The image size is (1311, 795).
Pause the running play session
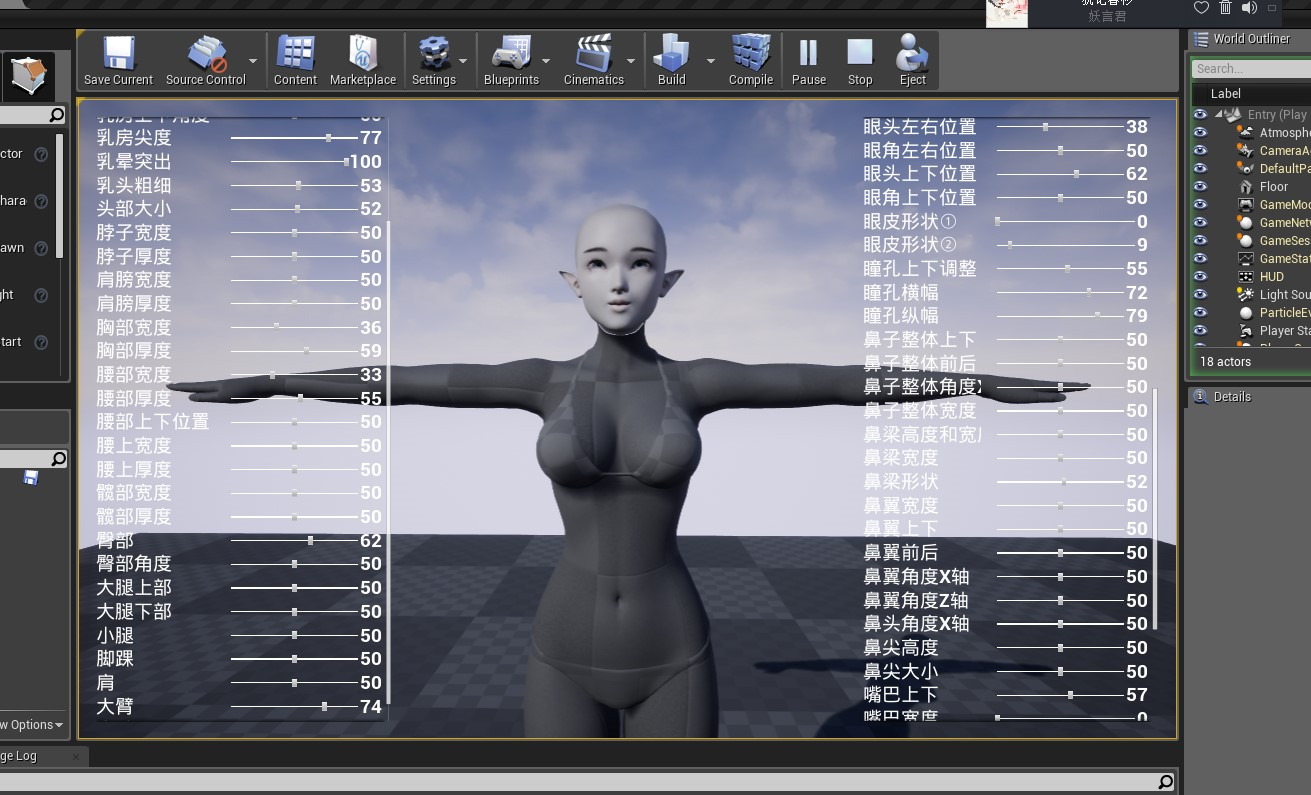tap(808, 60)
